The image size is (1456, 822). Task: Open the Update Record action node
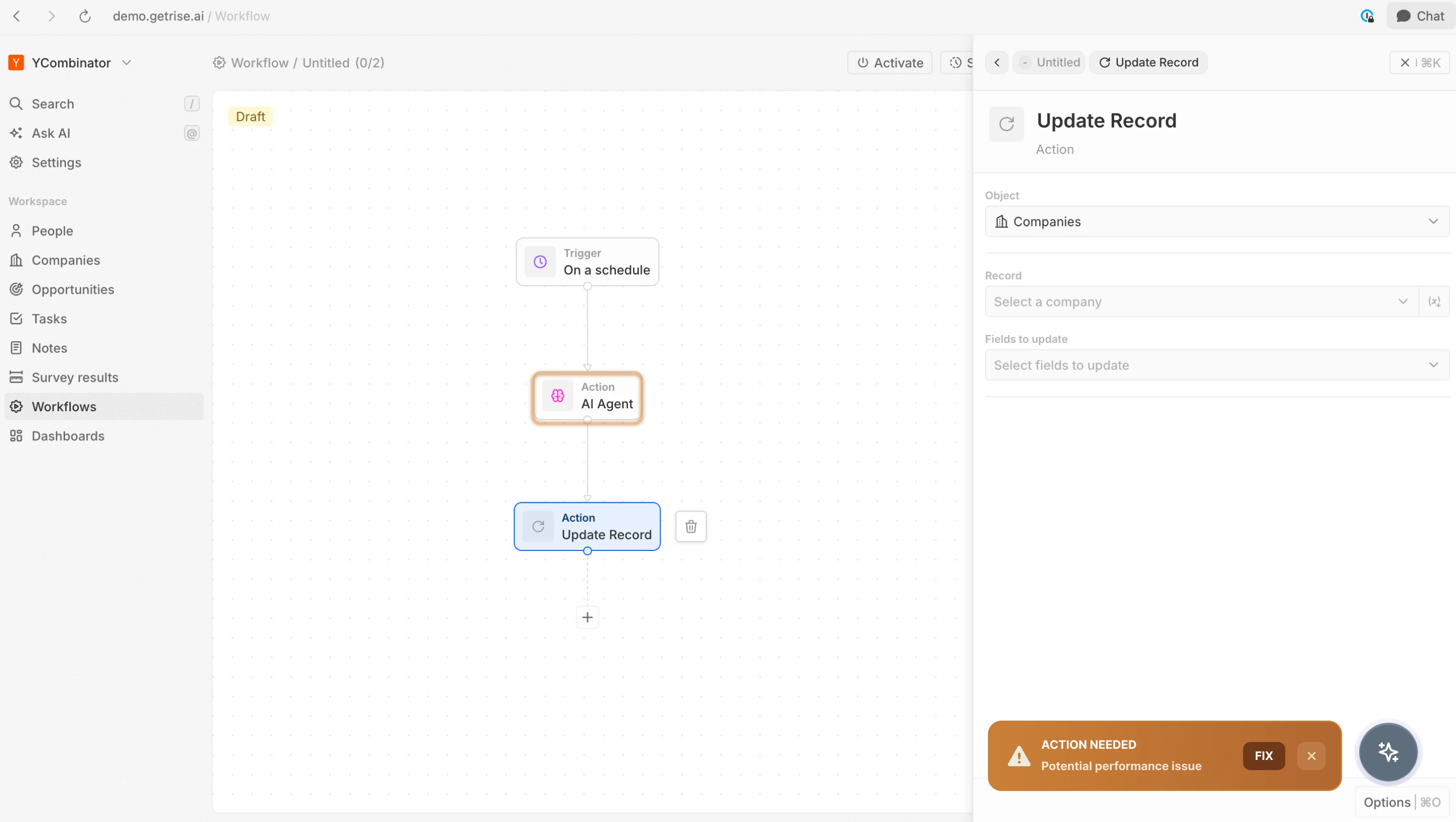click(587, 526)
